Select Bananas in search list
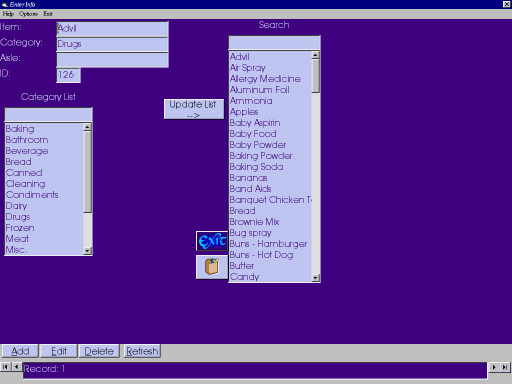512x384 pixels. (270, 178)
